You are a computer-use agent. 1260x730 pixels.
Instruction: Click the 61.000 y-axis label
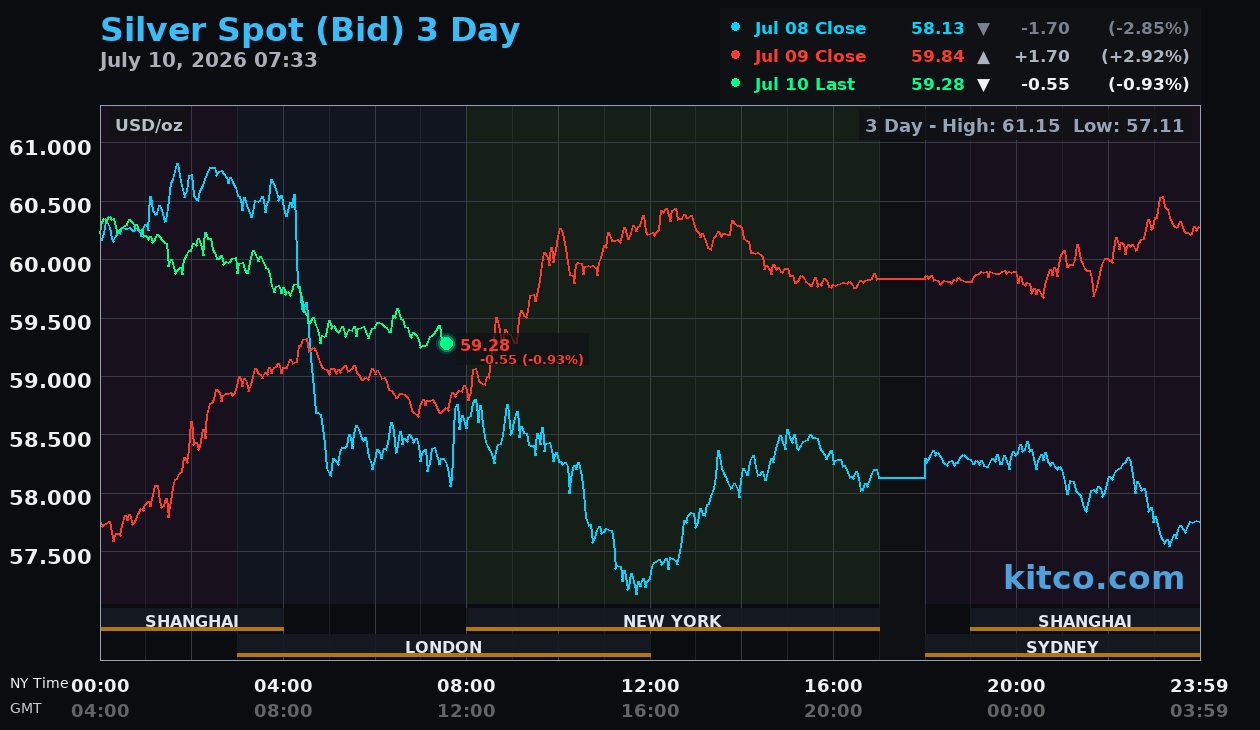coord(50,147)
